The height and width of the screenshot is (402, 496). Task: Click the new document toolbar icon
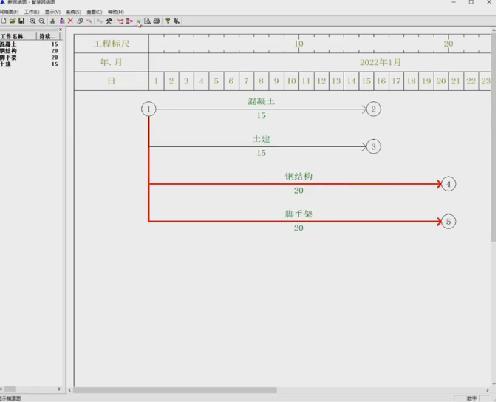click(4, 21)
